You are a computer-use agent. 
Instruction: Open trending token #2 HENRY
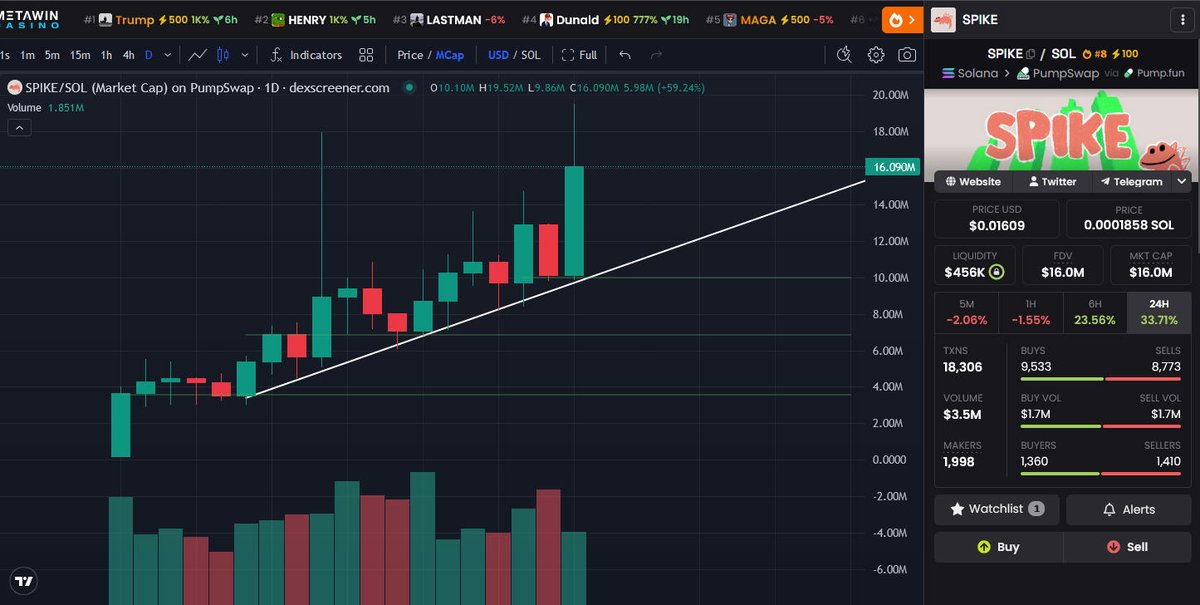(x=315, y=20)
